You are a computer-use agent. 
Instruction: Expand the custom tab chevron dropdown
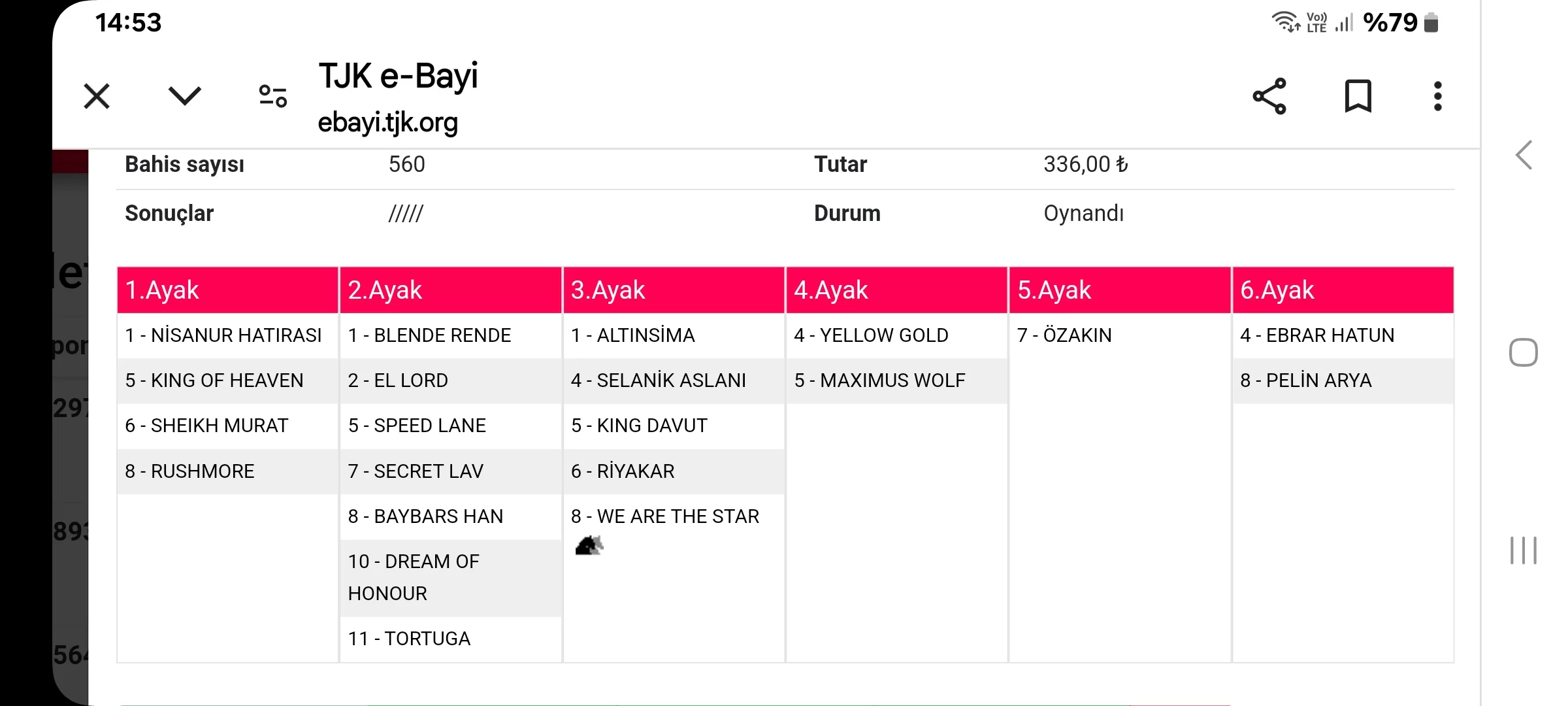[185, 96]
